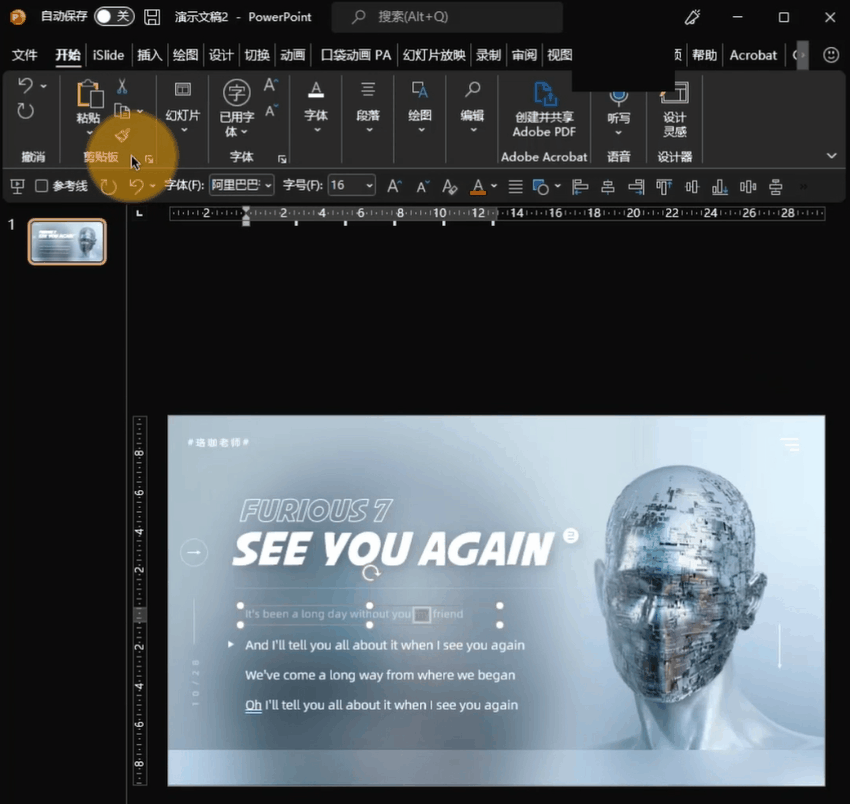Select the Format Painter brush icon

click(123, 136)
